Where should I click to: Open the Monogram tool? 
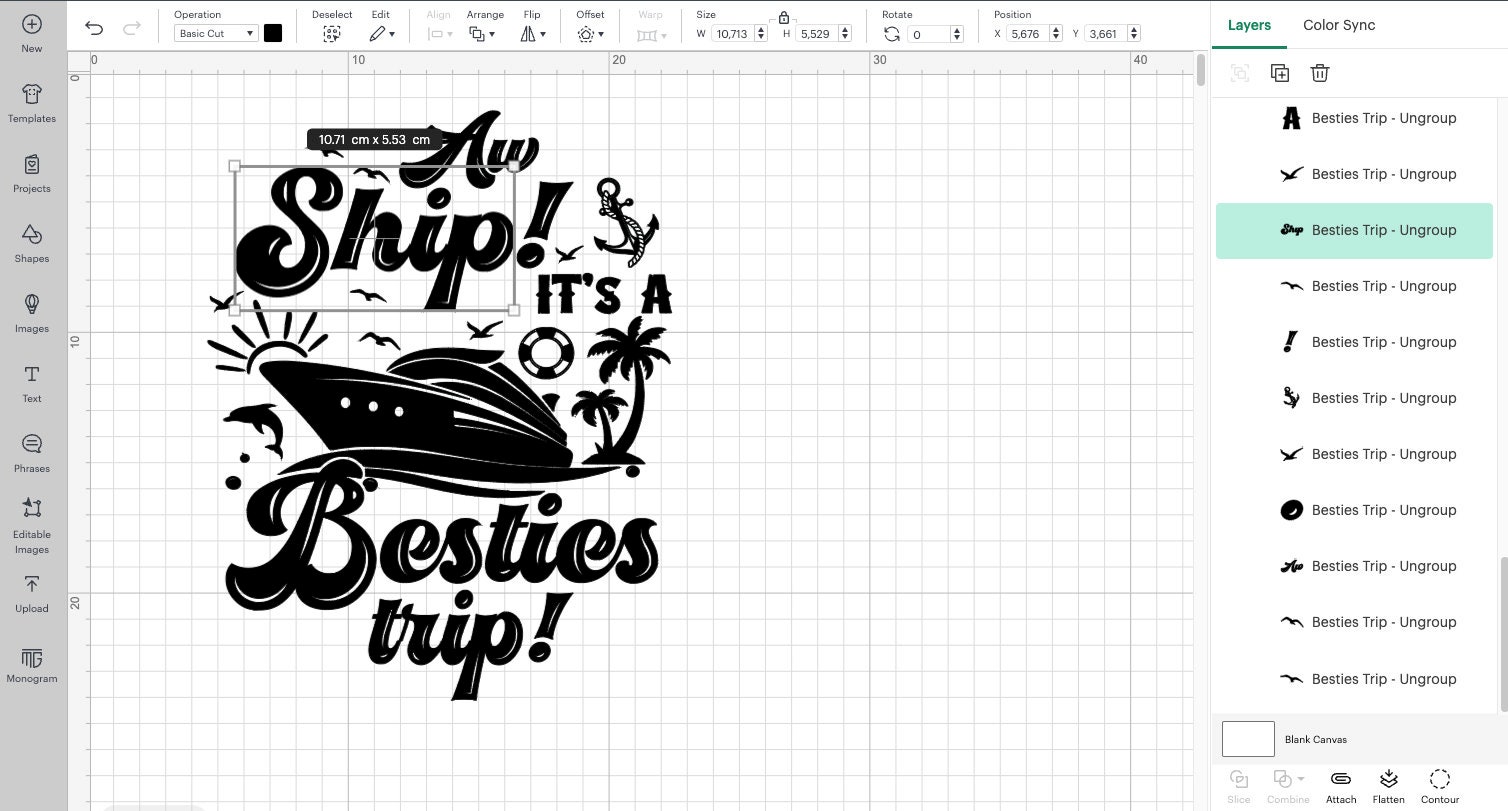coord(31,663)
